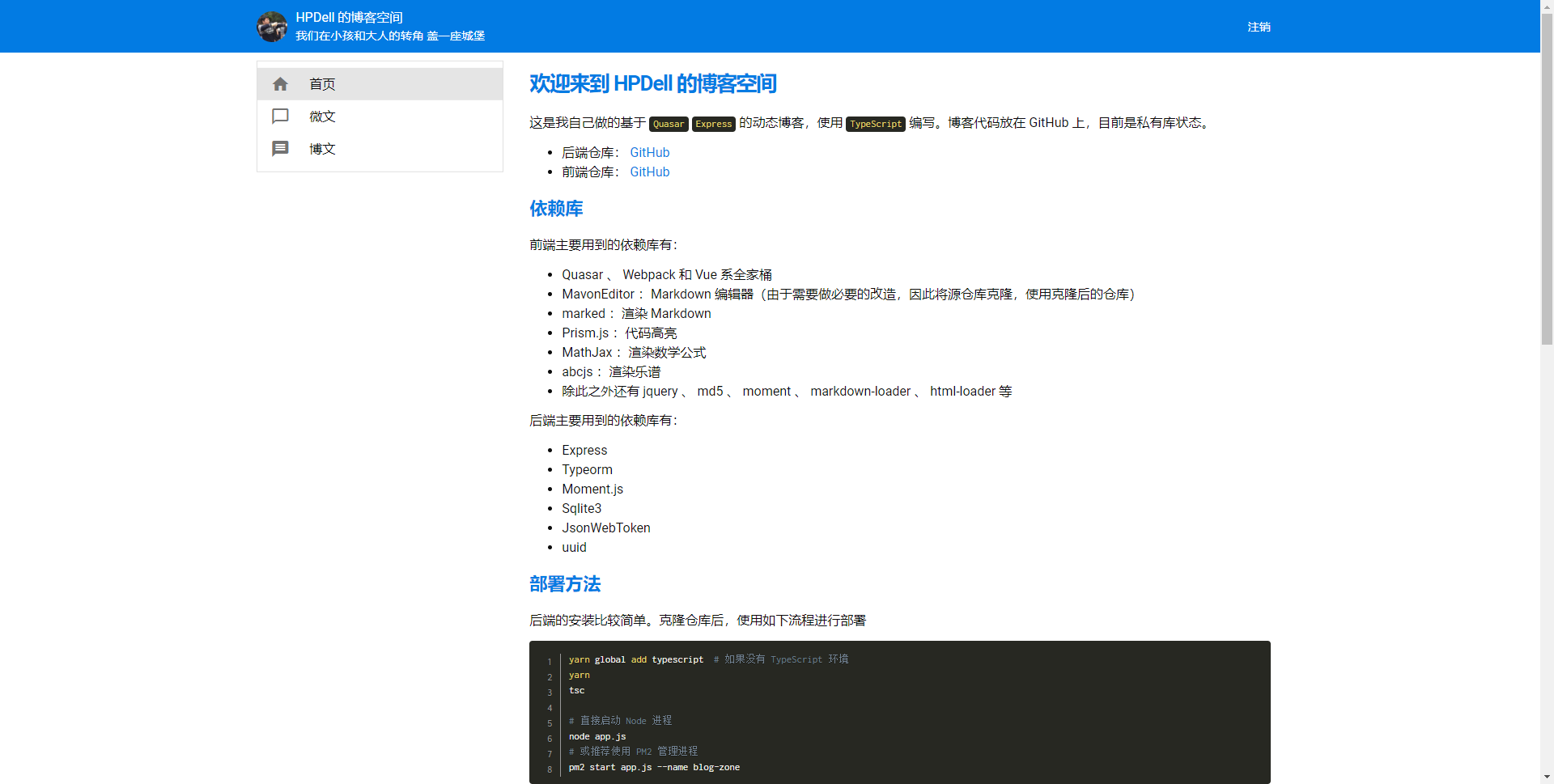Click the scrollbar up arrow
Viewport: 1554px width, 784px height.
coord(1547,6)
